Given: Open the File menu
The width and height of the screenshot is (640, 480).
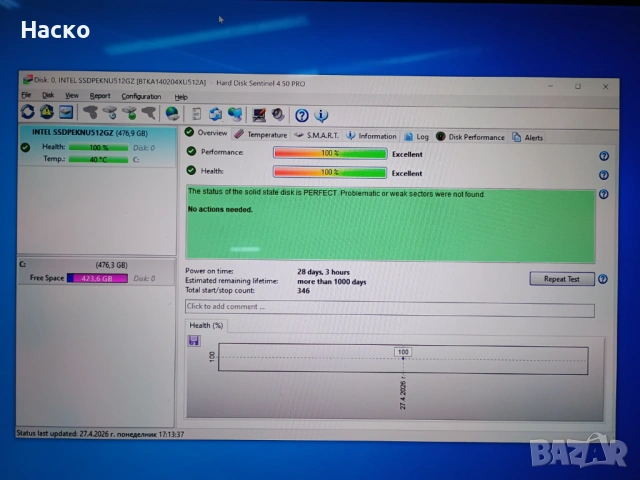Looking at the screenshot, I should (x=27, y=96).
